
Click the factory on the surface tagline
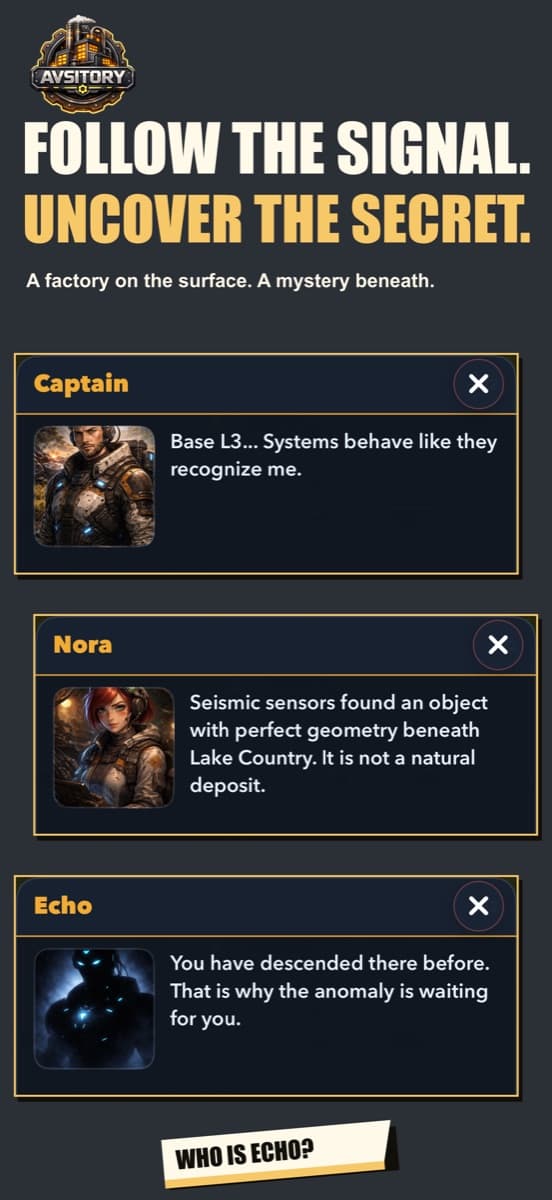(x=230, y=282)
